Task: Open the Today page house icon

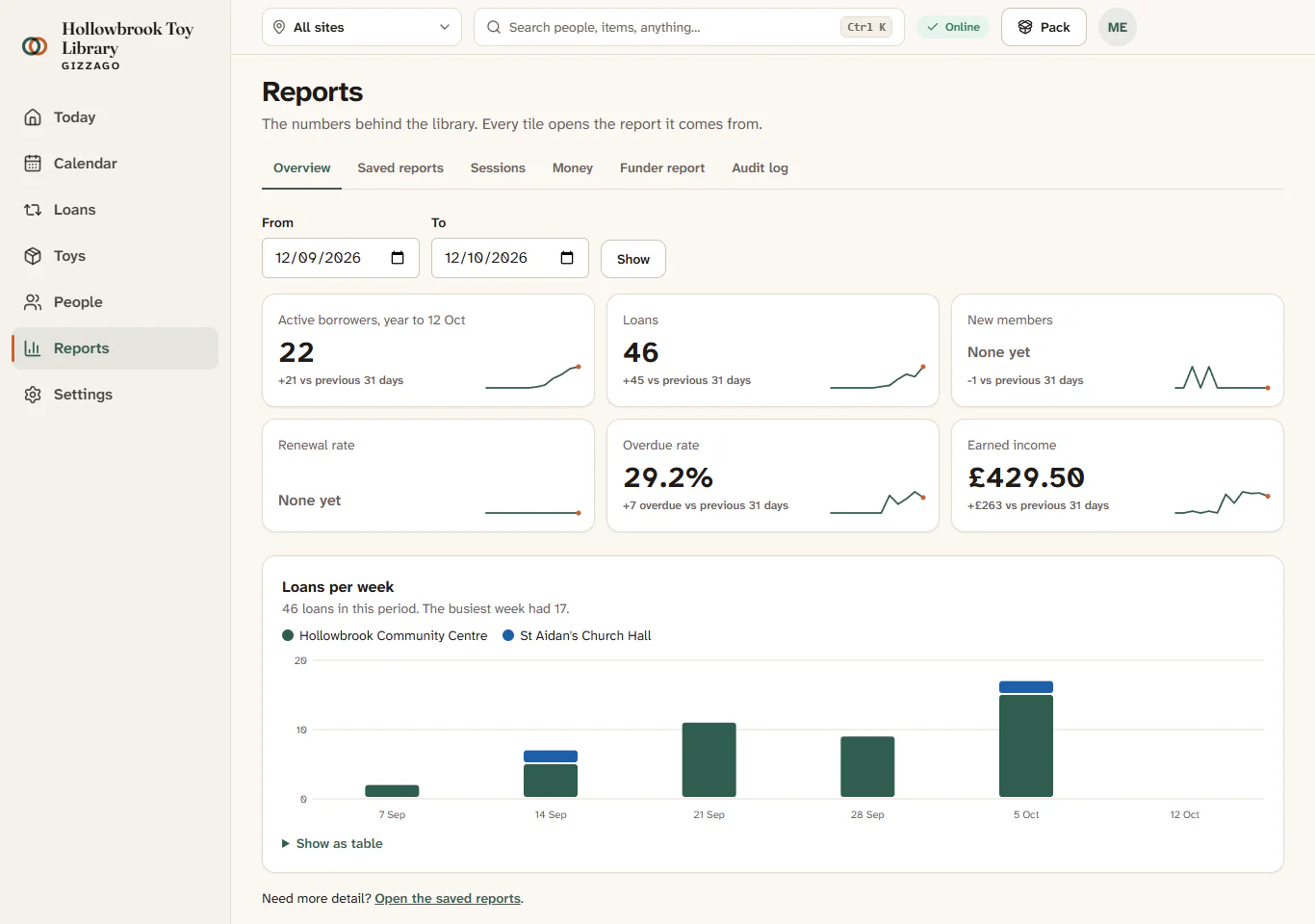Action: click(33, 117)
